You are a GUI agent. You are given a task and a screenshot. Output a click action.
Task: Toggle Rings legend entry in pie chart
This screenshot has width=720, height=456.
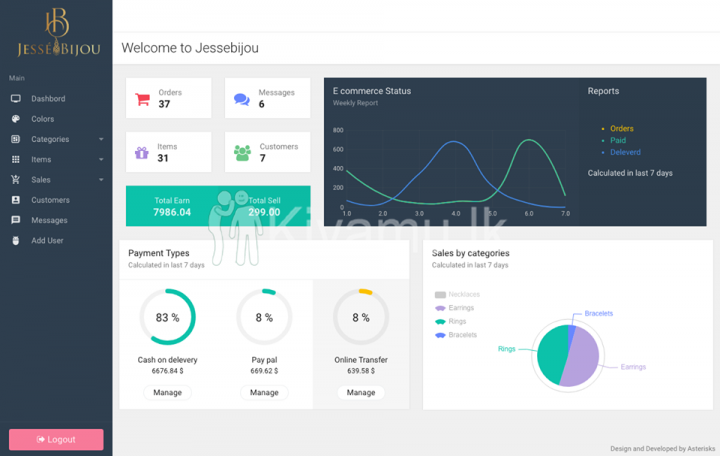[451, 321]
